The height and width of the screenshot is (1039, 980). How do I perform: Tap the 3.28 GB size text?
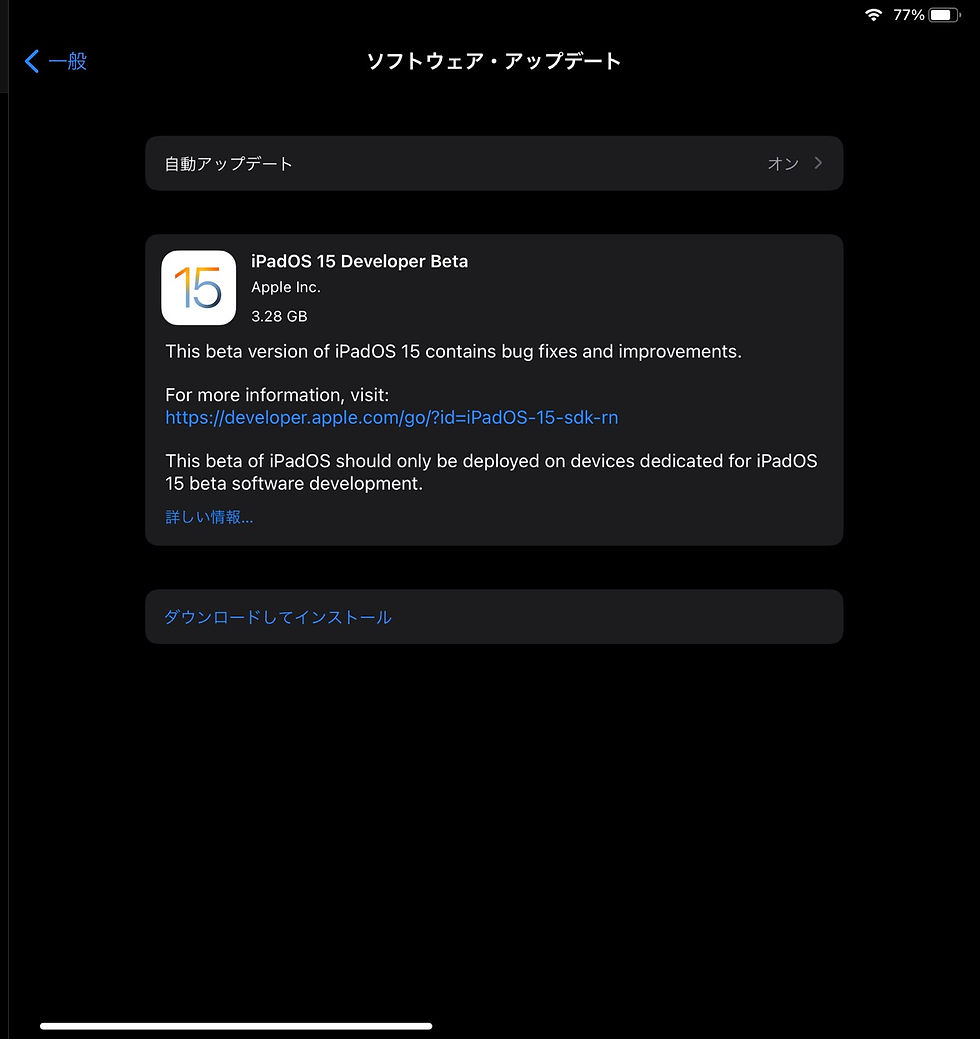[x=279, y=316]
